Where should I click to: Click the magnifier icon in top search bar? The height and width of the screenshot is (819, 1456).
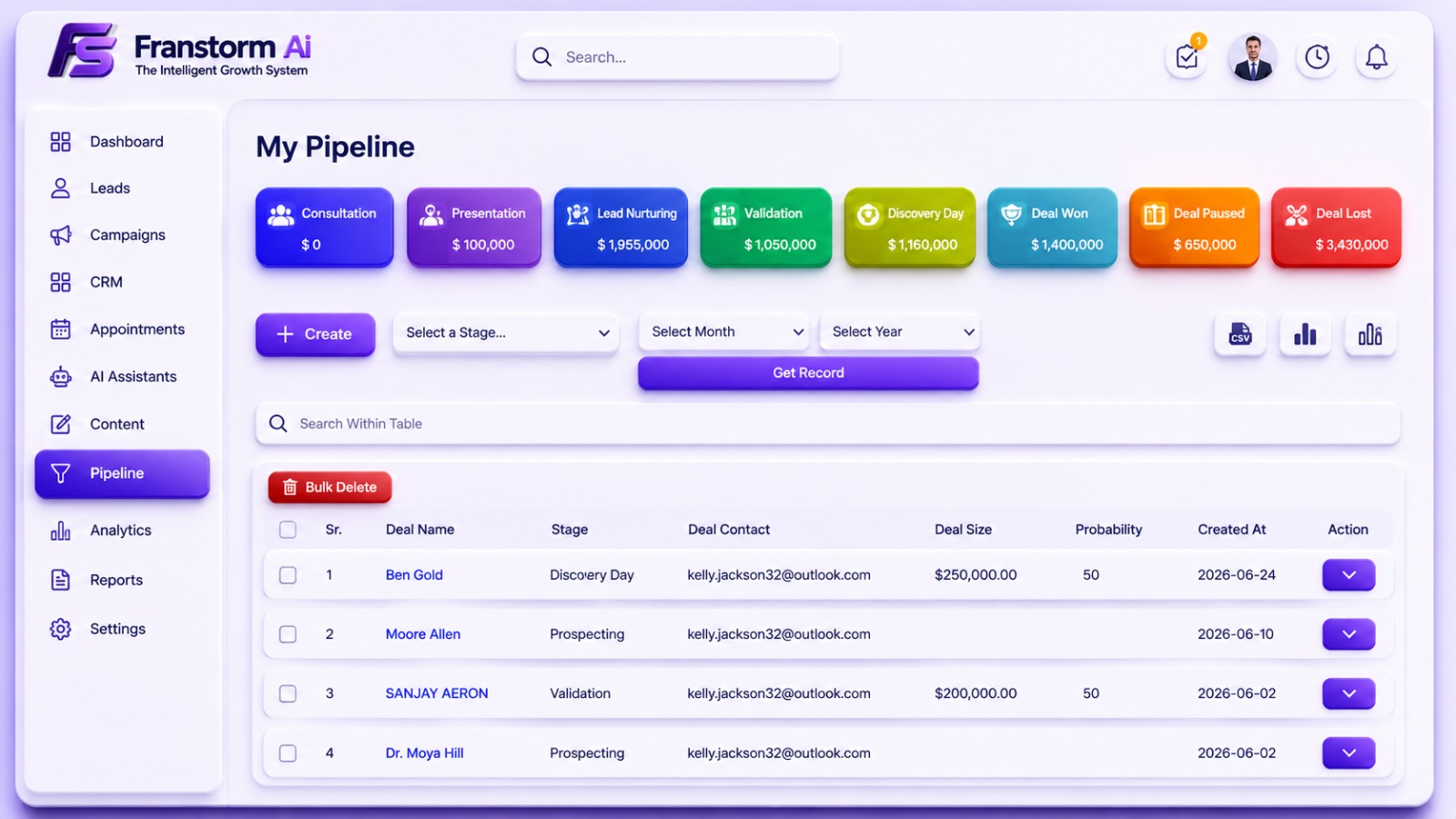[542, 57]
